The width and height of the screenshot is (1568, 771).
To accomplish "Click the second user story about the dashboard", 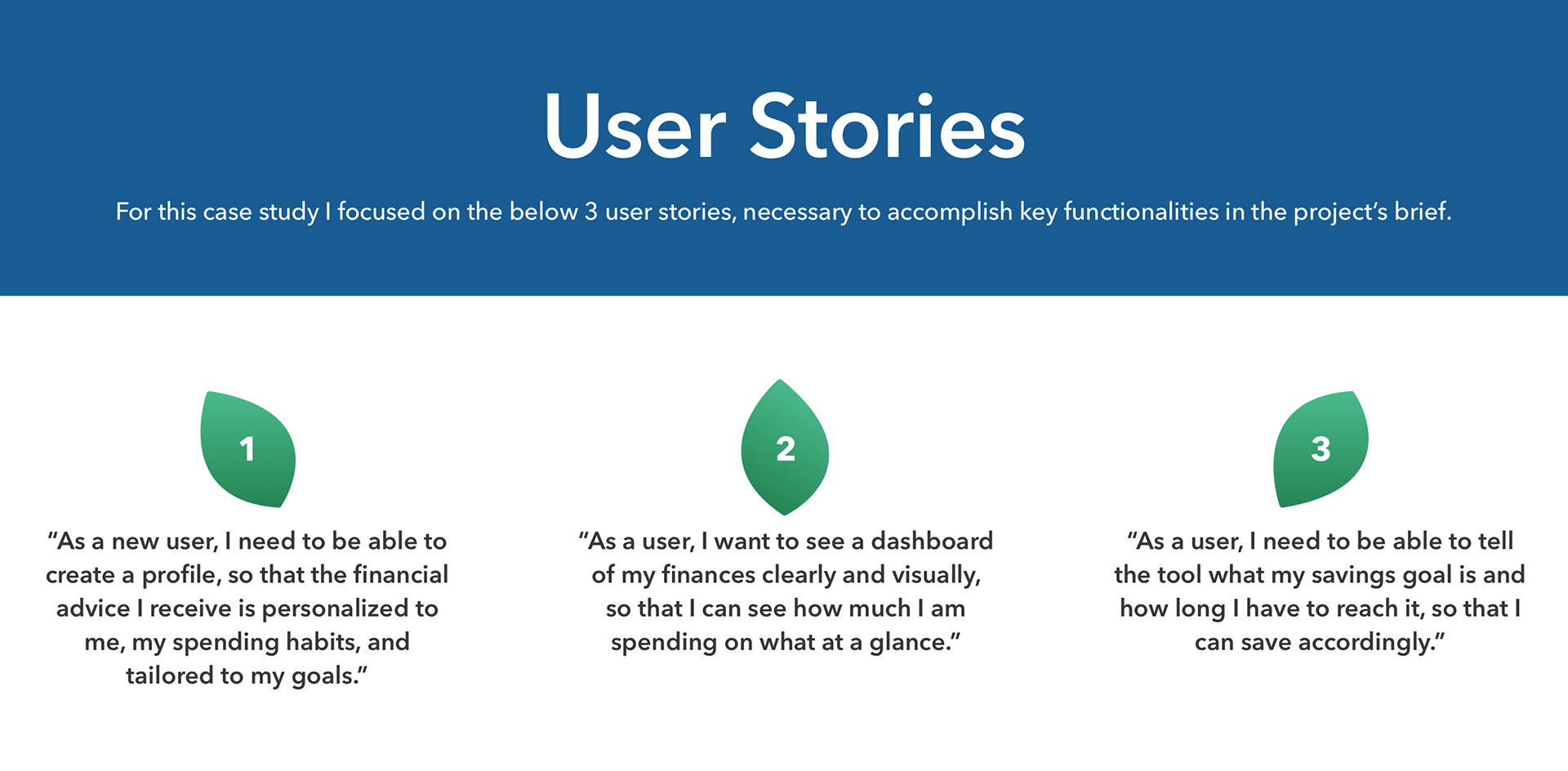I will [x=785, y=591].
